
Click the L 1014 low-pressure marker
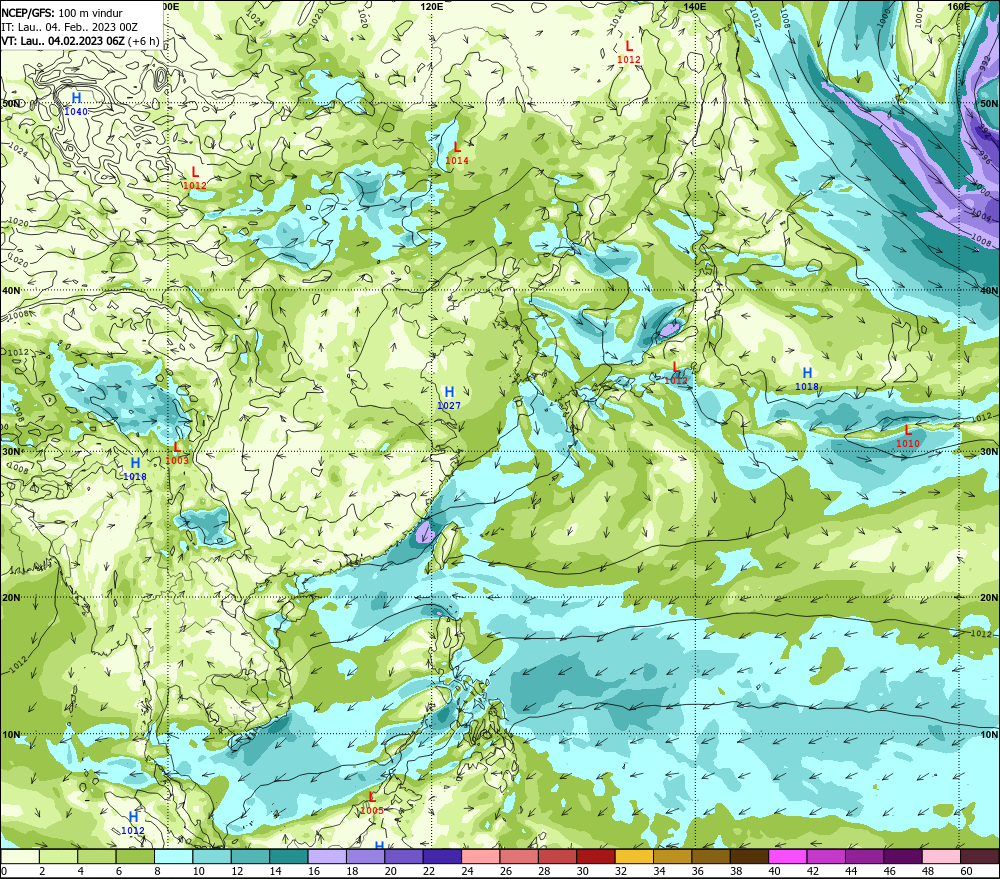pyautogui.click(x=457, y=153)
